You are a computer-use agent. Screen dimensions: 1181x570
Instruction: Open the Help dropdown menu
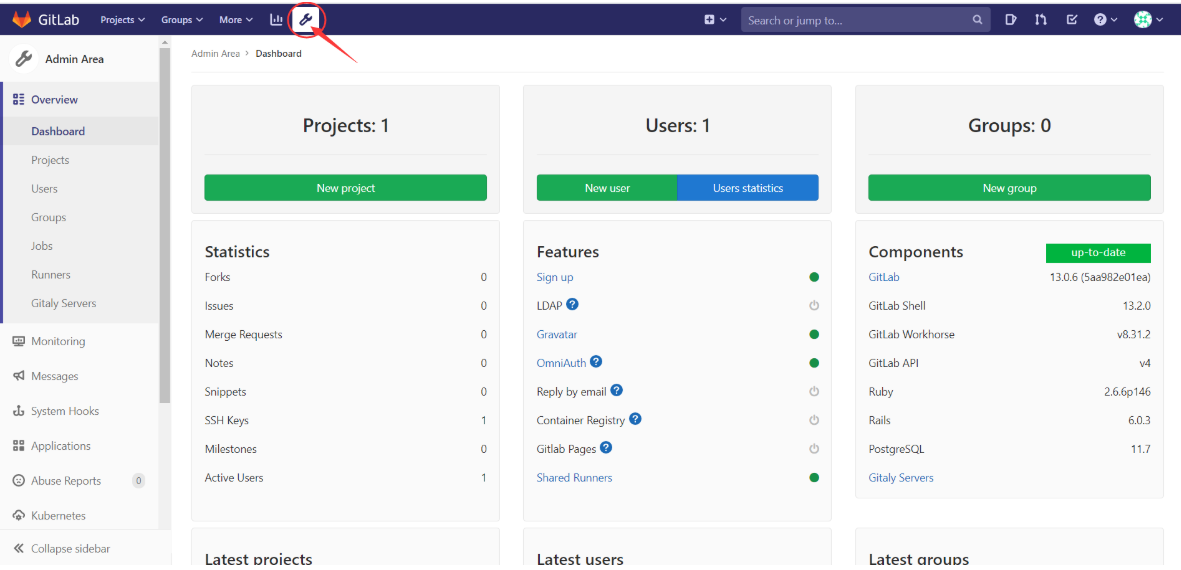pos(1105,19)
